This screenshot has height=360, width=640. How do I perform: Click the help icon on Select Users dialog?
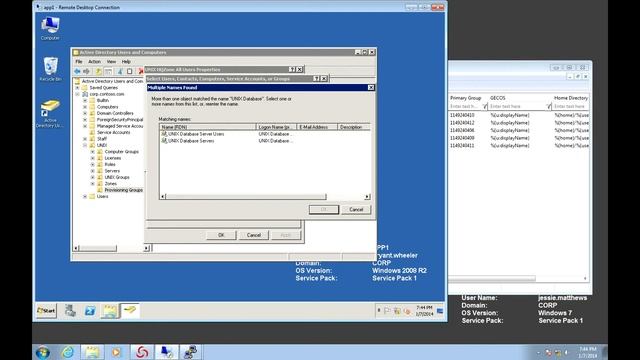[316, 78]
